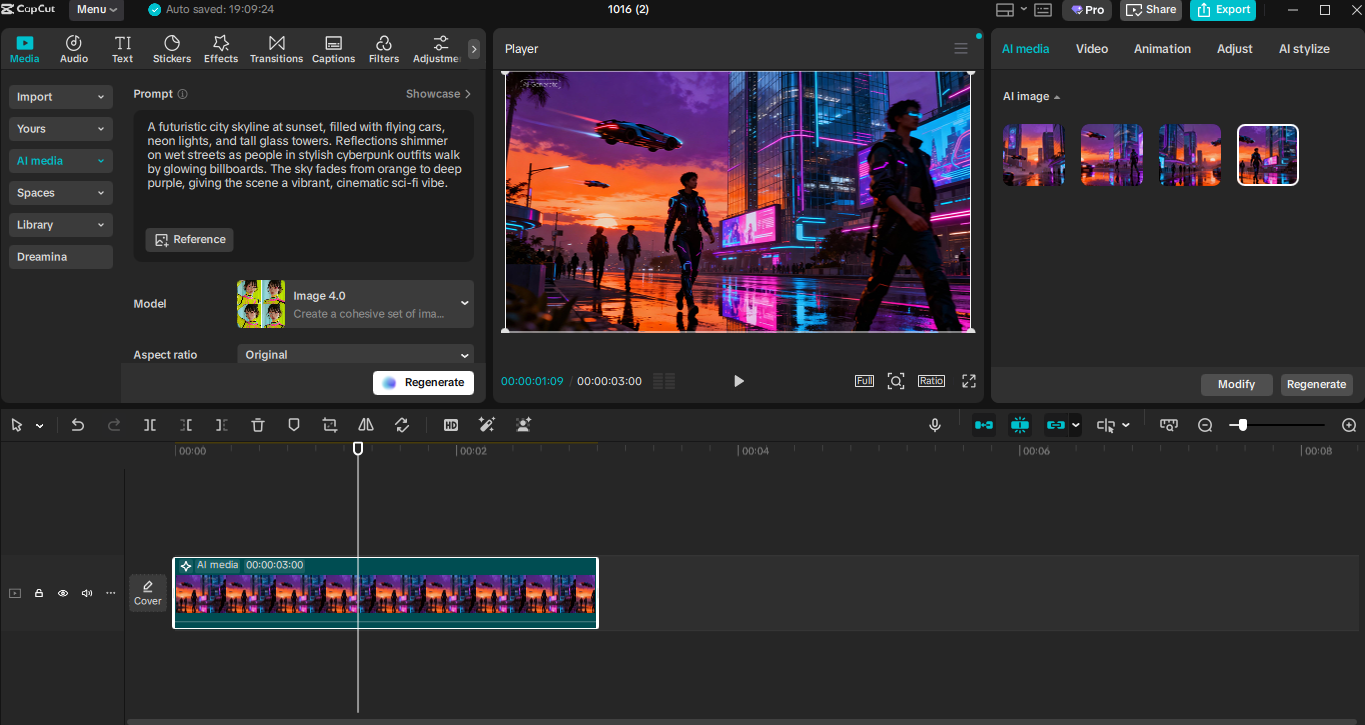Expand the AI image section chevron
The height and width of the screenshot is (725, 1365).
pos(1058,96)
